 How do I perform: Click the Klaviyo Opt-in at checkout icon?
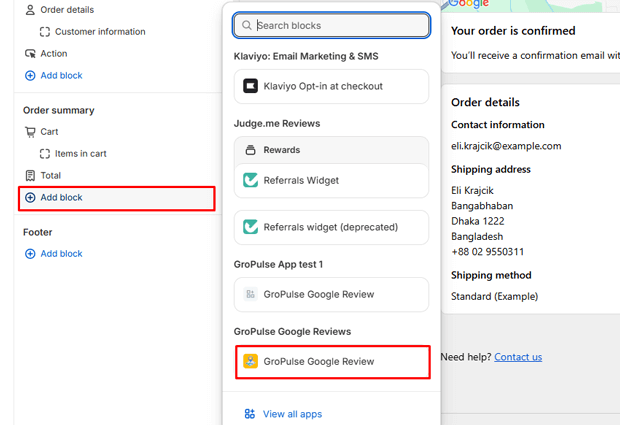tap(251, 87)
